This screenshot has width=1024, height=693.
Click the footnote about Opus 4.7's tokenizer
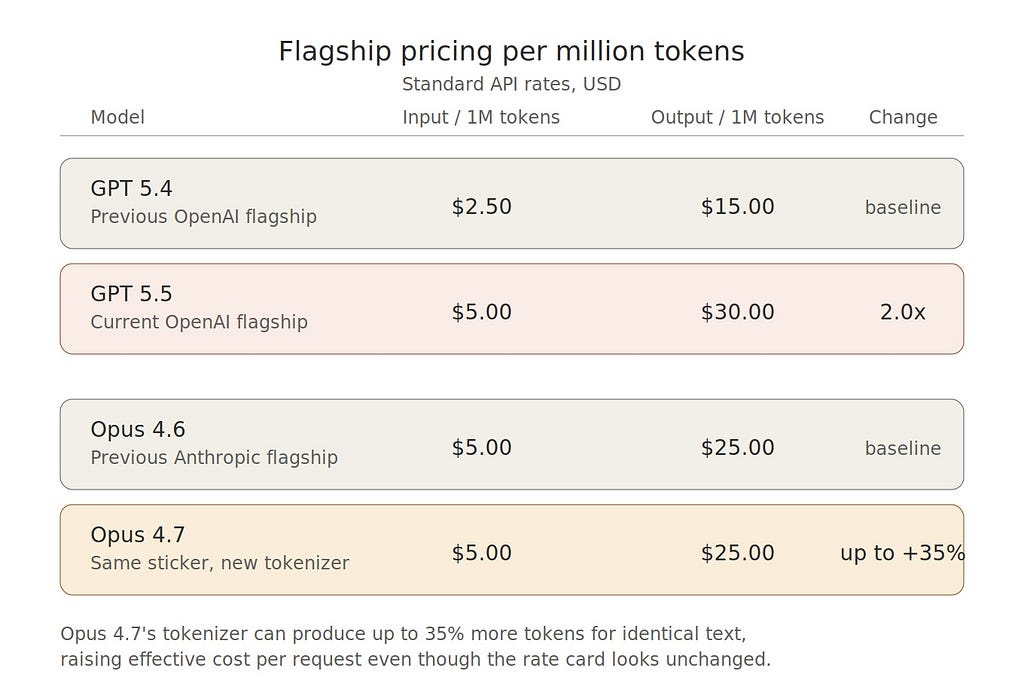click(x=415, y=646)
